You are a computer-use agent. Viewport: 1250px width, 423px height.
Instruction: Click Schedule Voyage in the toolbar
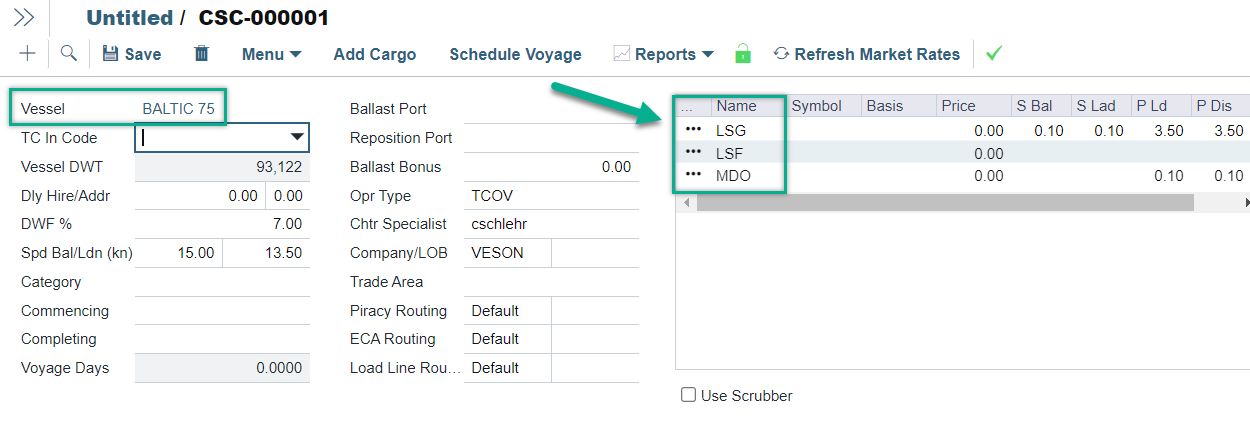515,54
